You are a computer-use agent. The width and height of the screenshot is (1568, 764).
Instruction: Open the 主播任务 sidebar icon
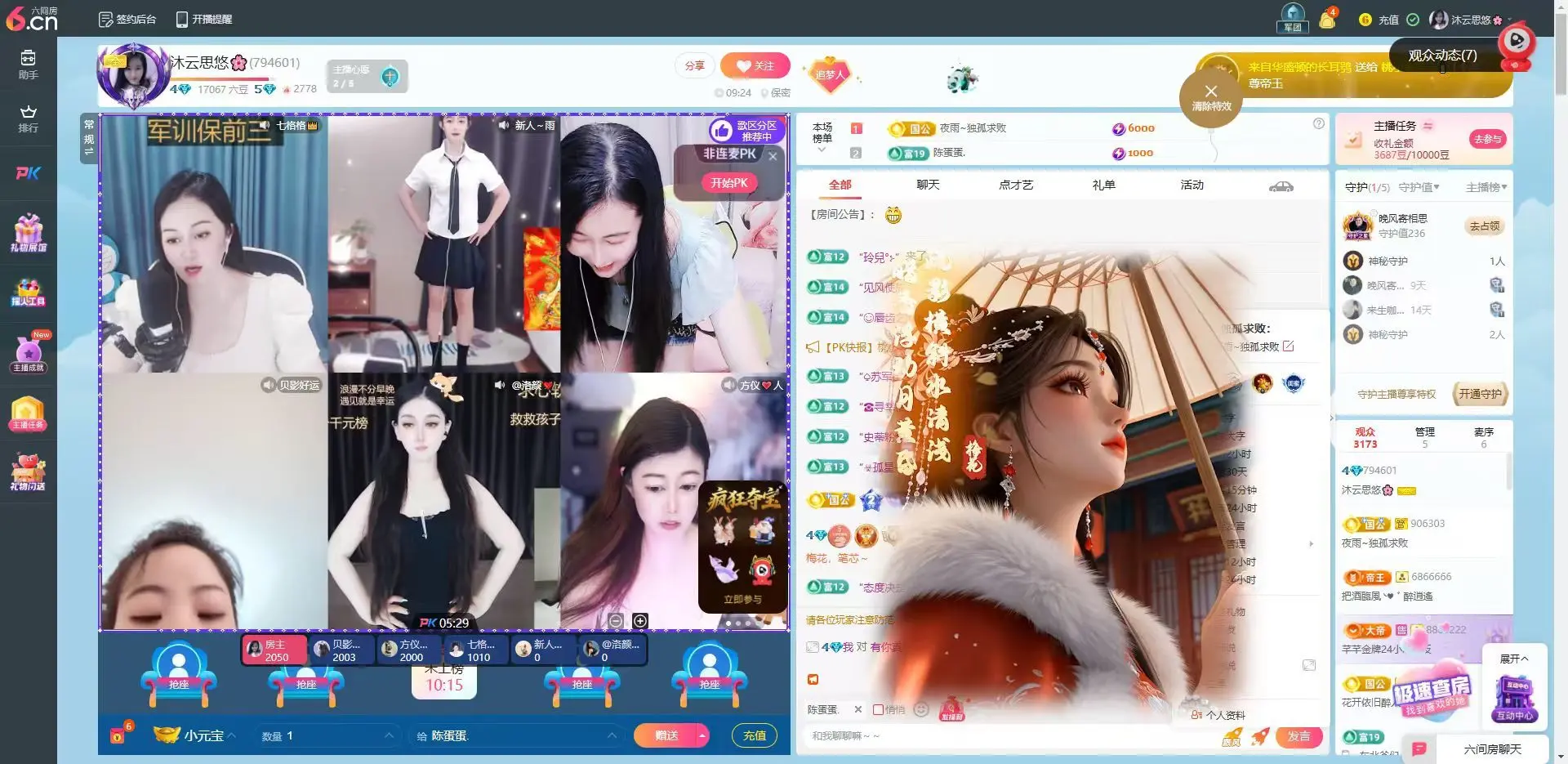[28, 413]
